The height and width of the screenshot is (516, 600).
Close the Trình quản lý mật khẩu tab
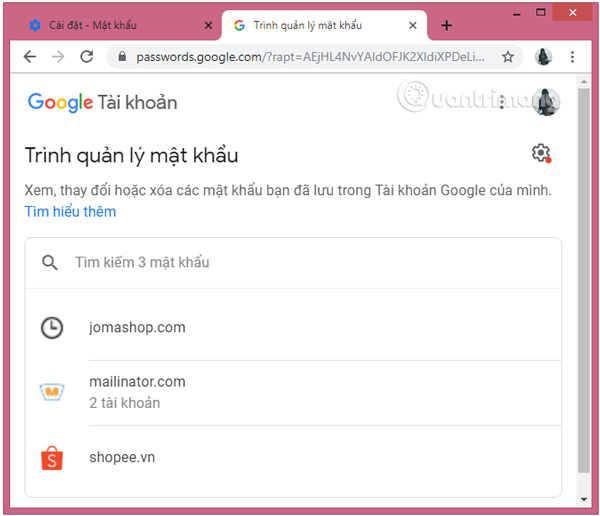(x=412, y=25)
